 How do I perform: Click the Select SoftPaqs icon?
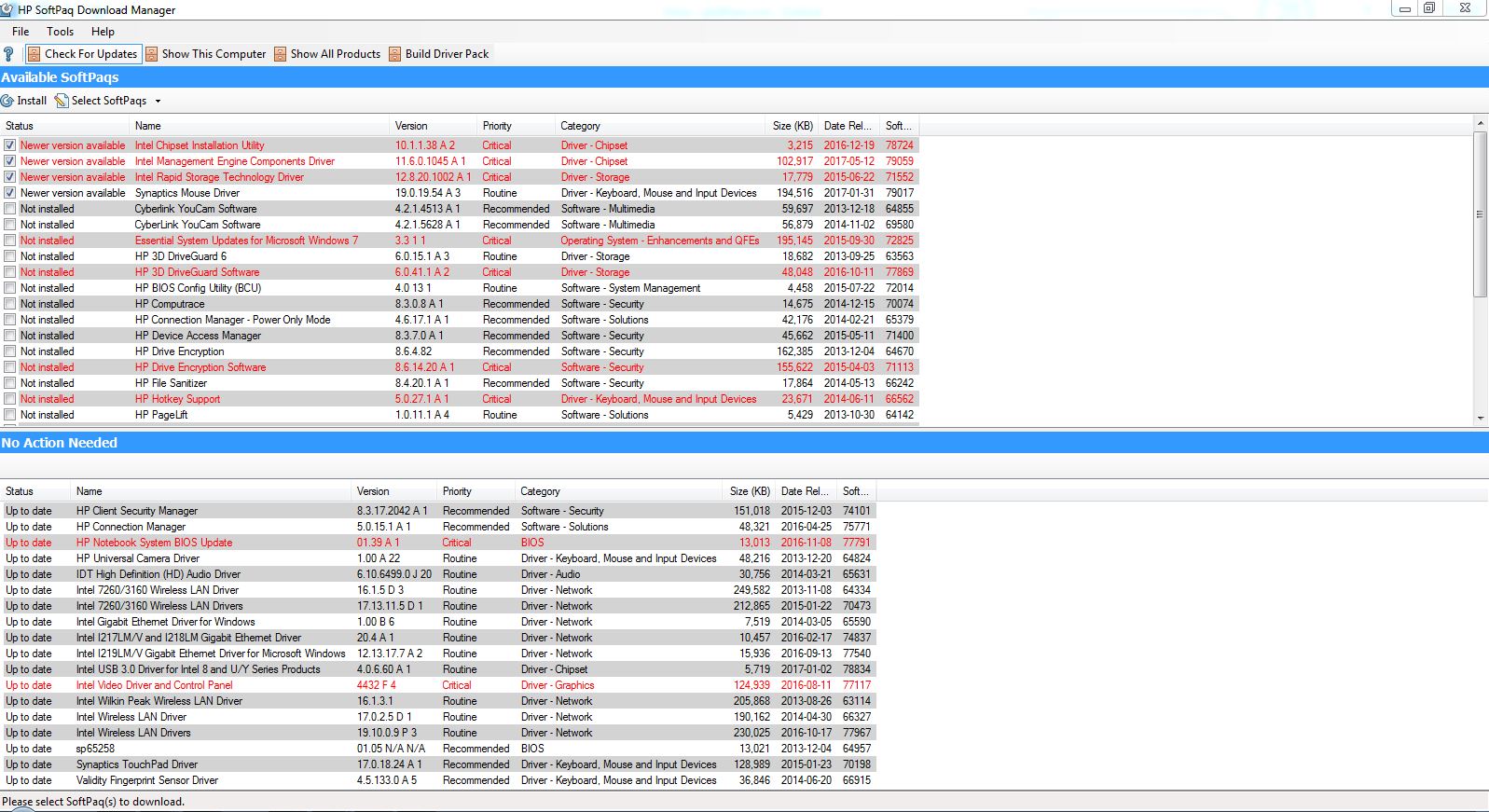coord(62,101)
